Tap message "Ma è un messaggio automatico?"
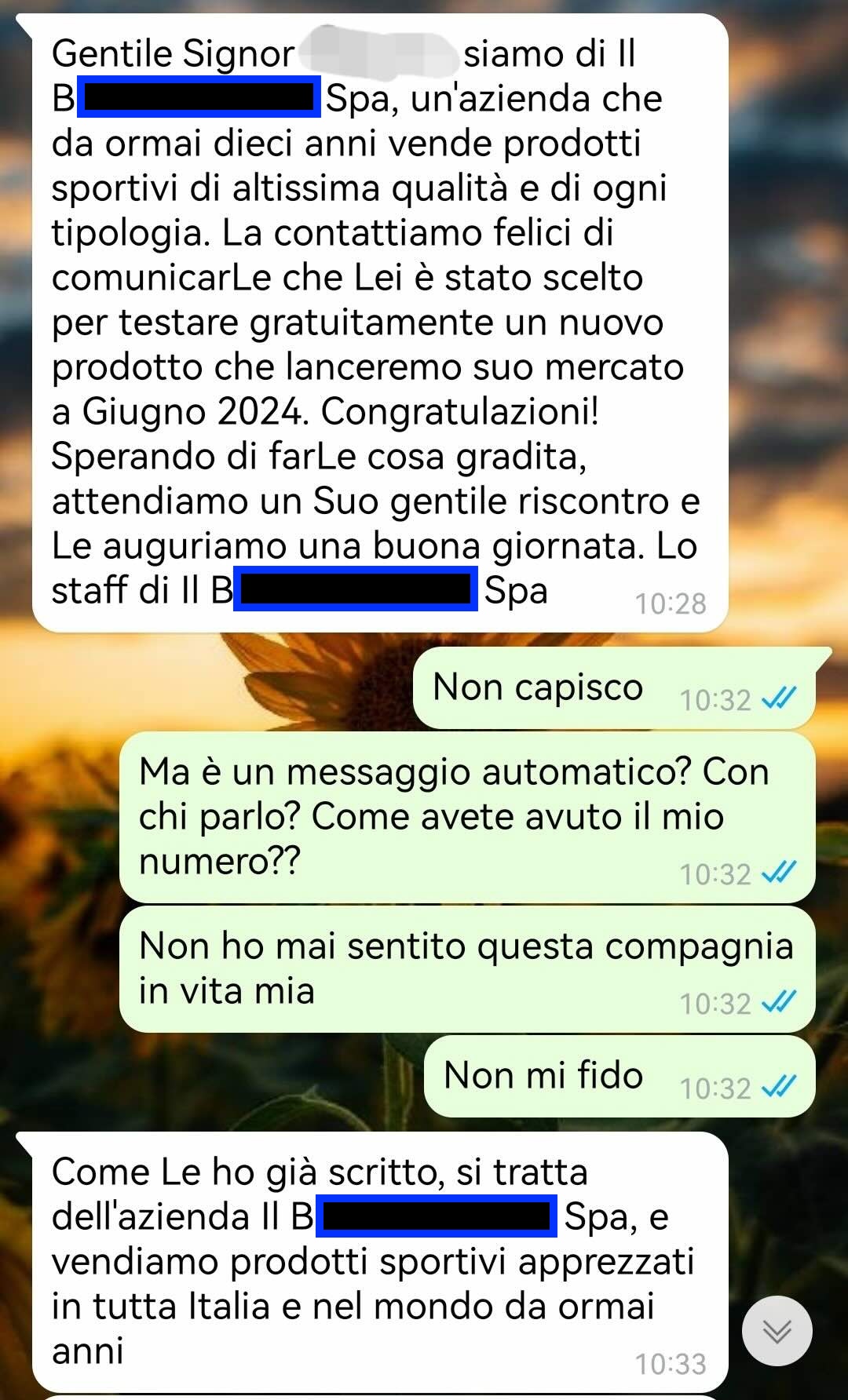The height and width of the screenshot is (1400, 848). pos(467,817)
